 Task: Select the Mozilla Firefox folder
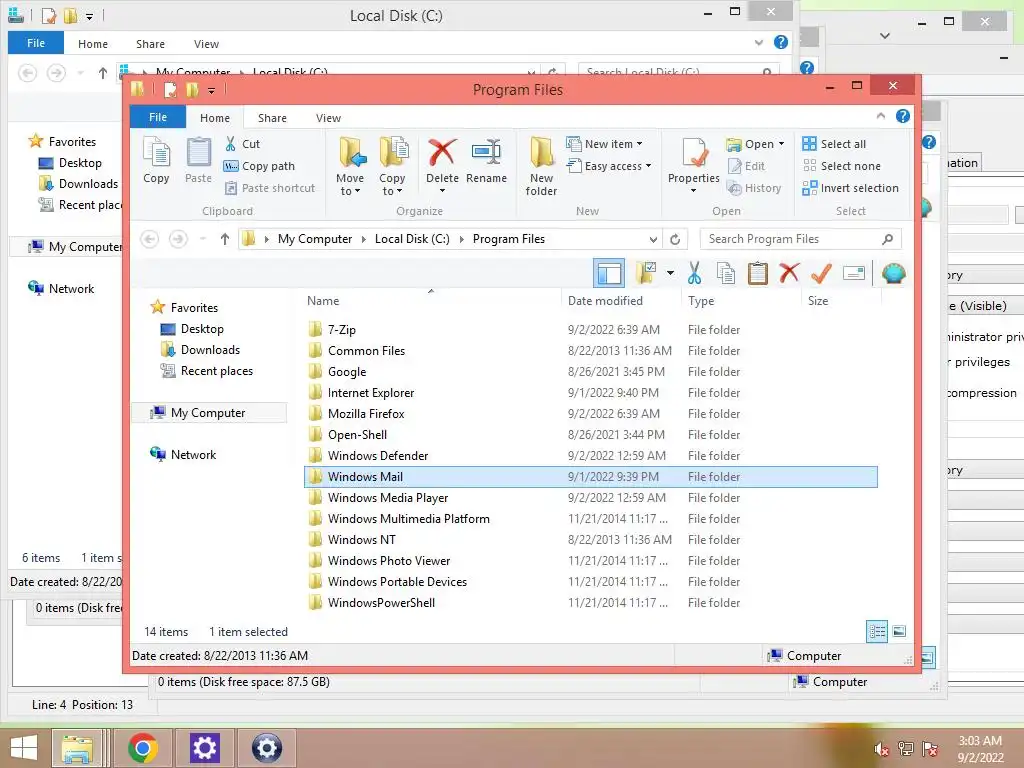590,413
